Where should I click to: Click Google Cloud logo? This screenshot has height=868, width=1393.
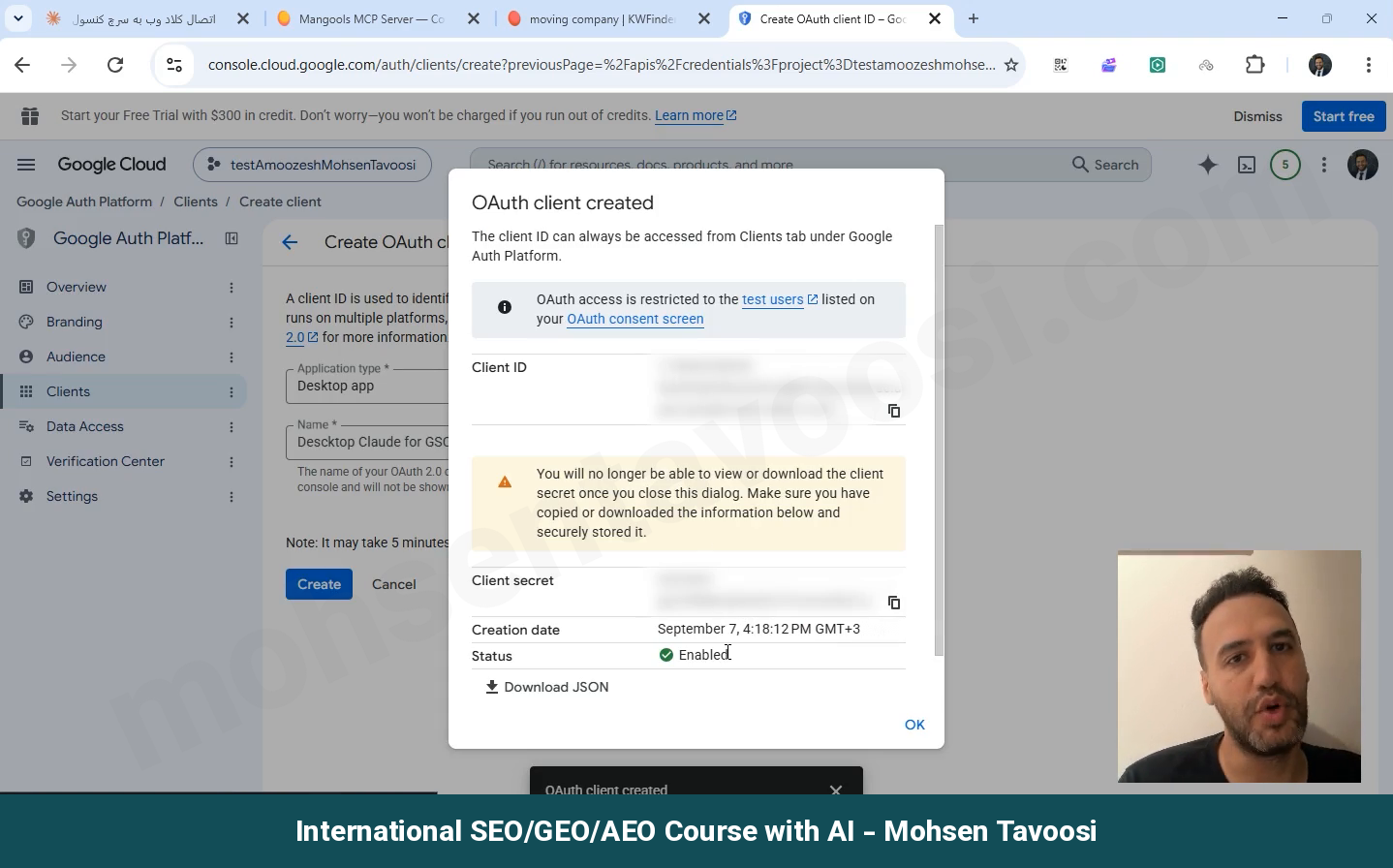pyautogui.click(x=111, y=165)
